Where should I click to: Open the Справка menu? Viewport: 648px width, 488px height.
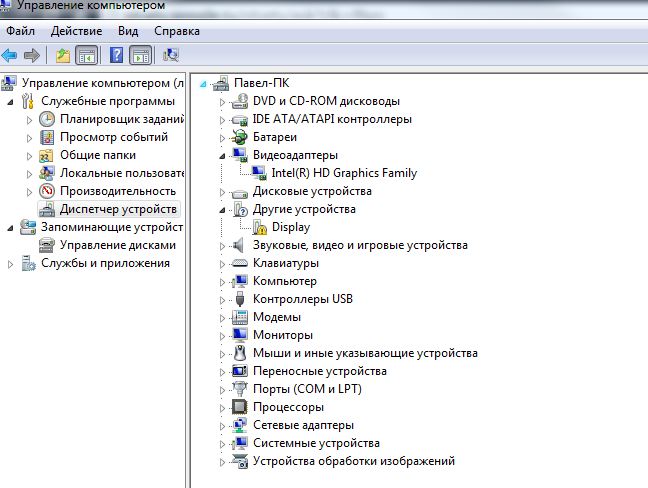pyautogui.click(x=177, y=31)
